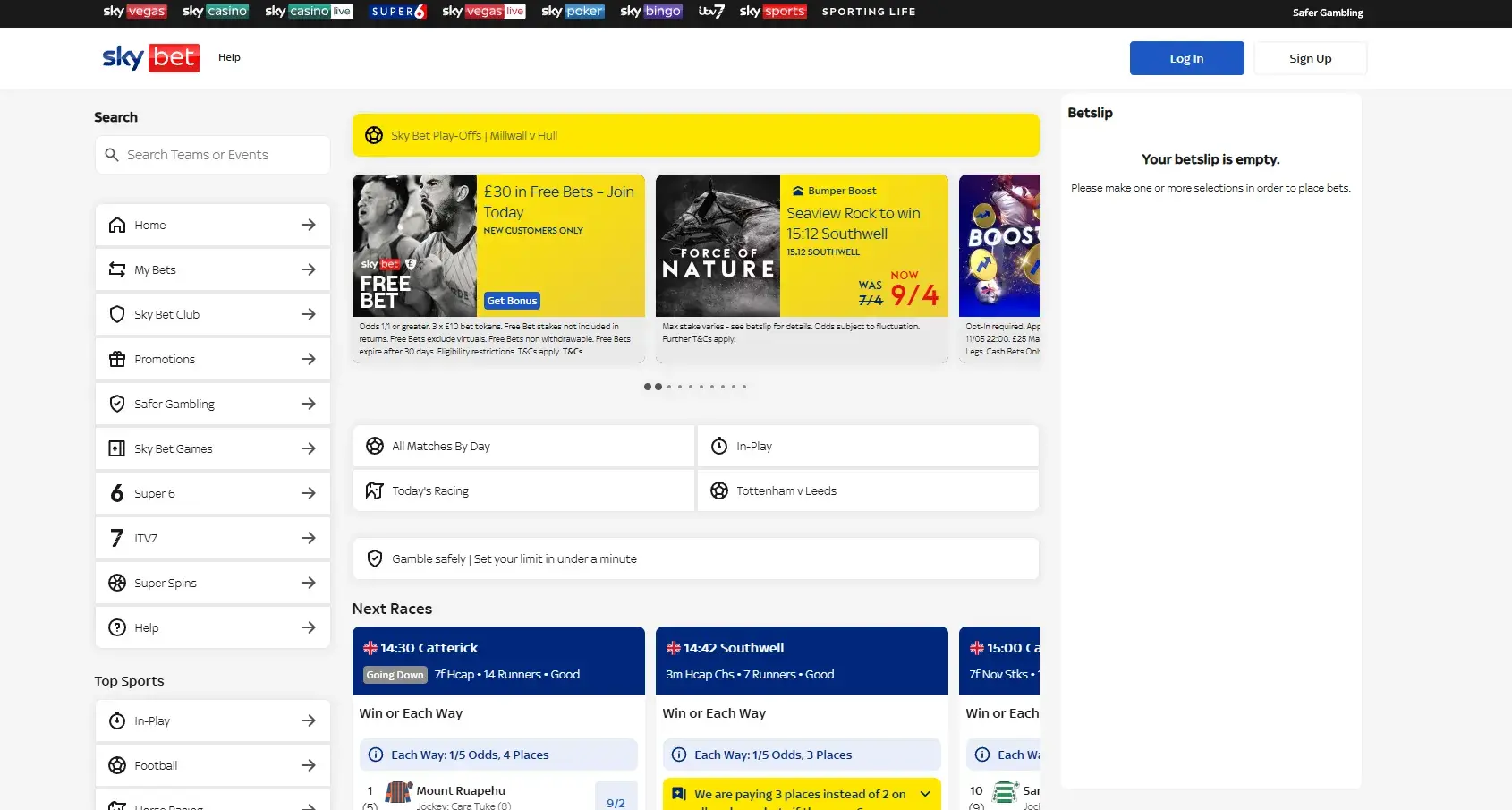Click the search magnifier icon
Screen dimensions: 1512x810
coord(112,155)
